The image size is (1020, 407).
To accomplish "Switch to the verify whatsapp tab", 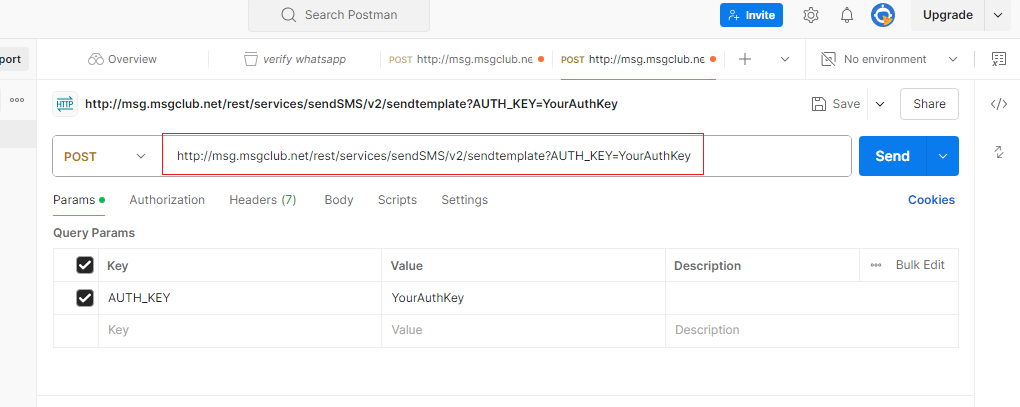I will point(295,59).
